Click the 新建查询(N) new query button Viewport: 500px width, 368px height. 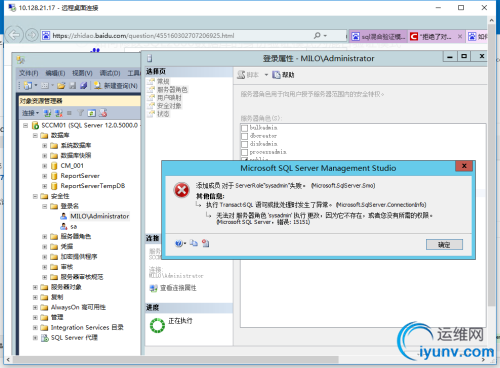(116, 86)
